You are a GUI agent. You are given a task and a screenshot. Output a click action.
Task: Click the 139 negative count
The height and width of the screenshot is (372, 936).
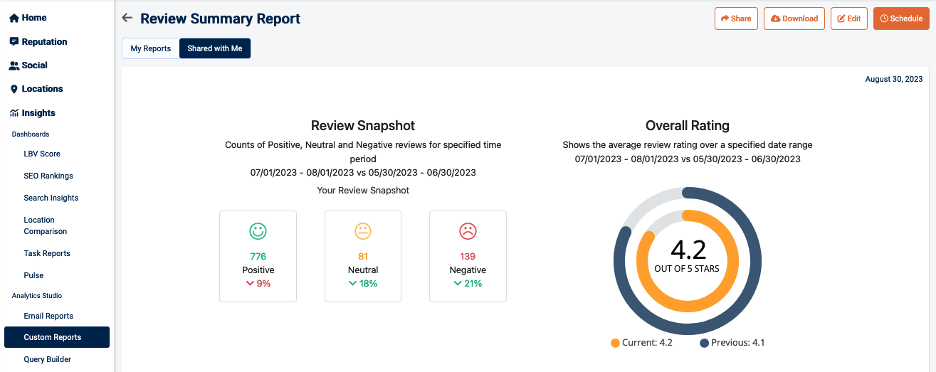pyautogui.click(x=467, y=257)
